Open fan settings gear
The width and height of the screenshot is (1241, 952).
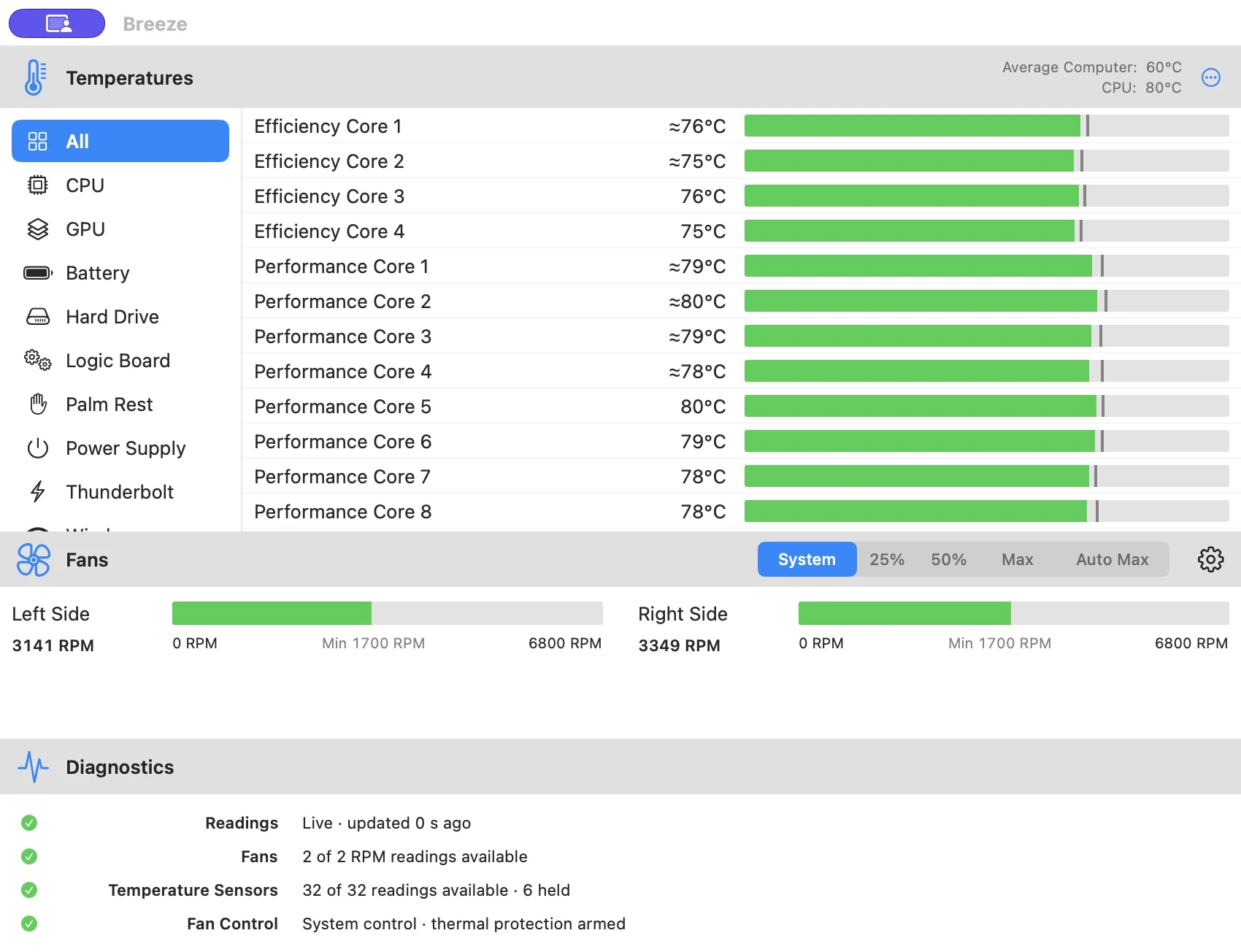click(1210, 559)
